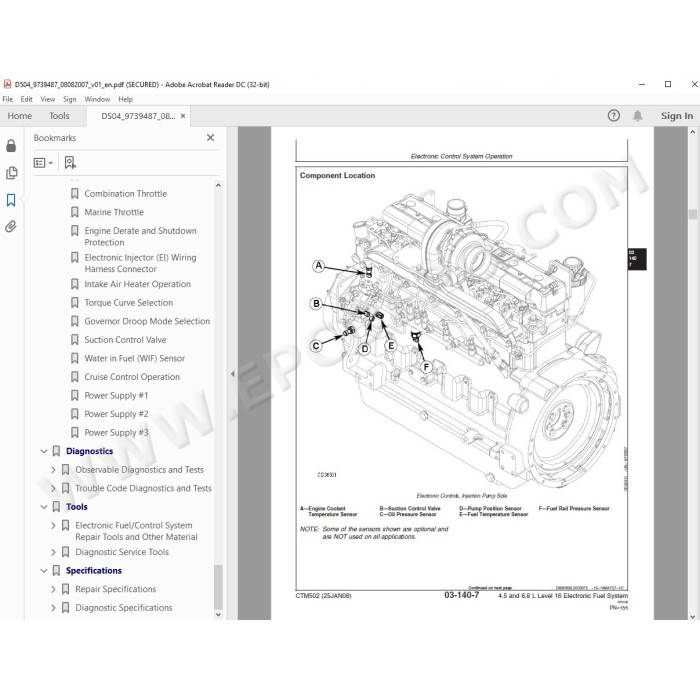700x700 pixels.
Task: Open Engine Derate and Shutdown Protection bookmark
Action: click(140, 237)
